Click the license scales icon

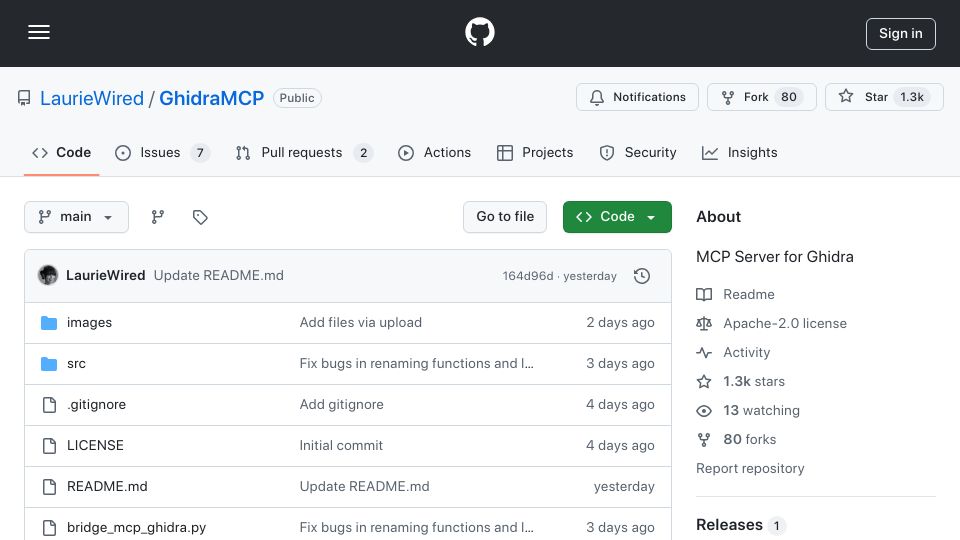704,323
